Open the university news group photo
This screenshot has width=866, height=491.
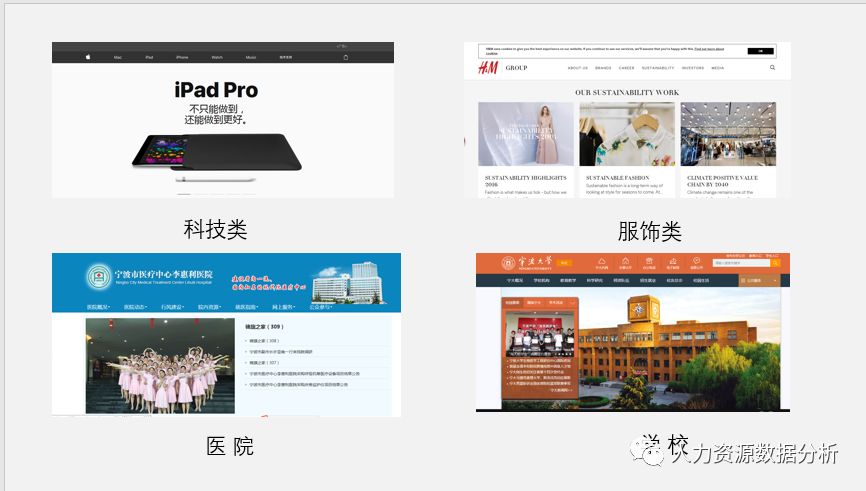point(540,334)
